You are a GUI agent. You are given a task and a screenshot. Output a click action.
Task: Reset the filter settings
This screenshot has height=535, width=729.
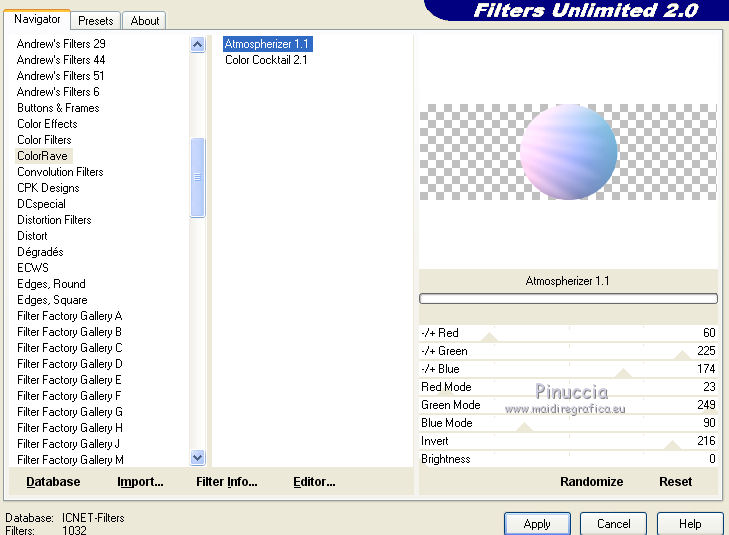pyautogui.click(x=676, y=482)
